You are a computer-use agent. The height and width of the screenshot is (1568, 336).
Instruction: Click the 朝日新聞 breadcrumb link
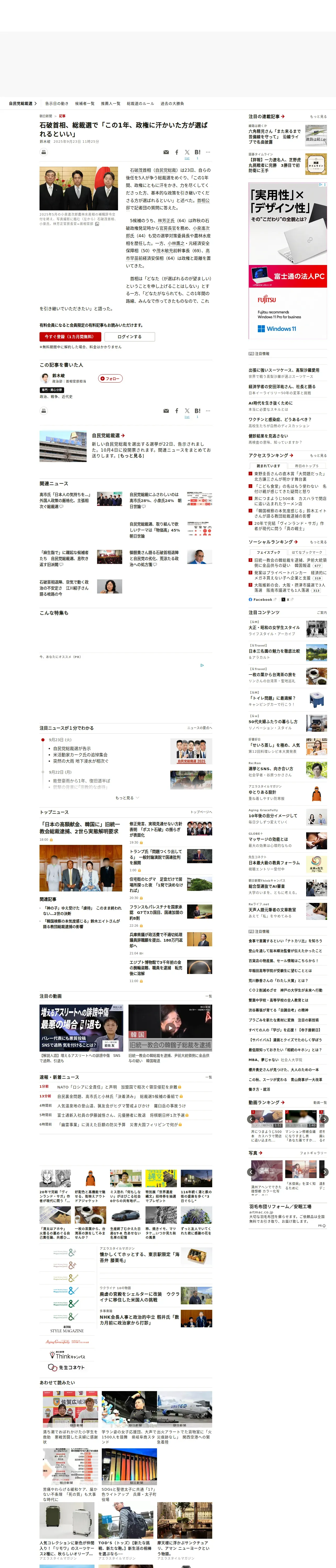coord(46,116)
